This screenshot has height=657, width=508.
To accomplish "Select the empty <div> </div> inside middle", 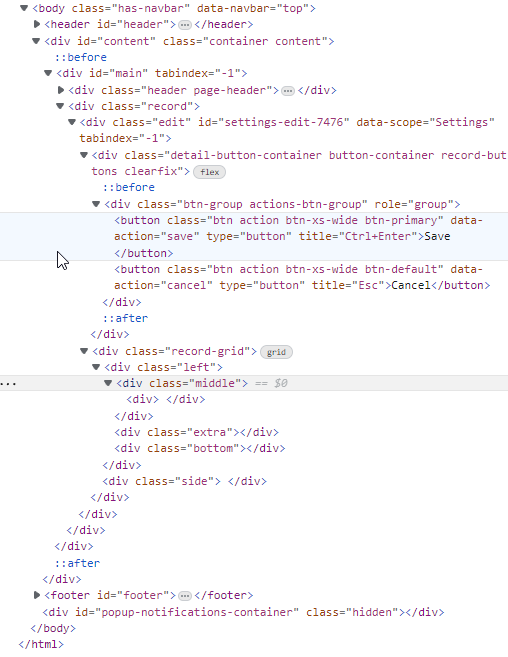I will 166,399.
